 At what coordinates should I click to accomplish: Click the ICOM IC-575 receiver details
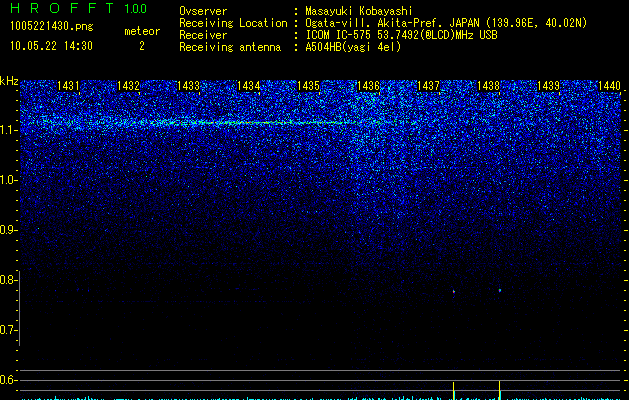[402, 35]
